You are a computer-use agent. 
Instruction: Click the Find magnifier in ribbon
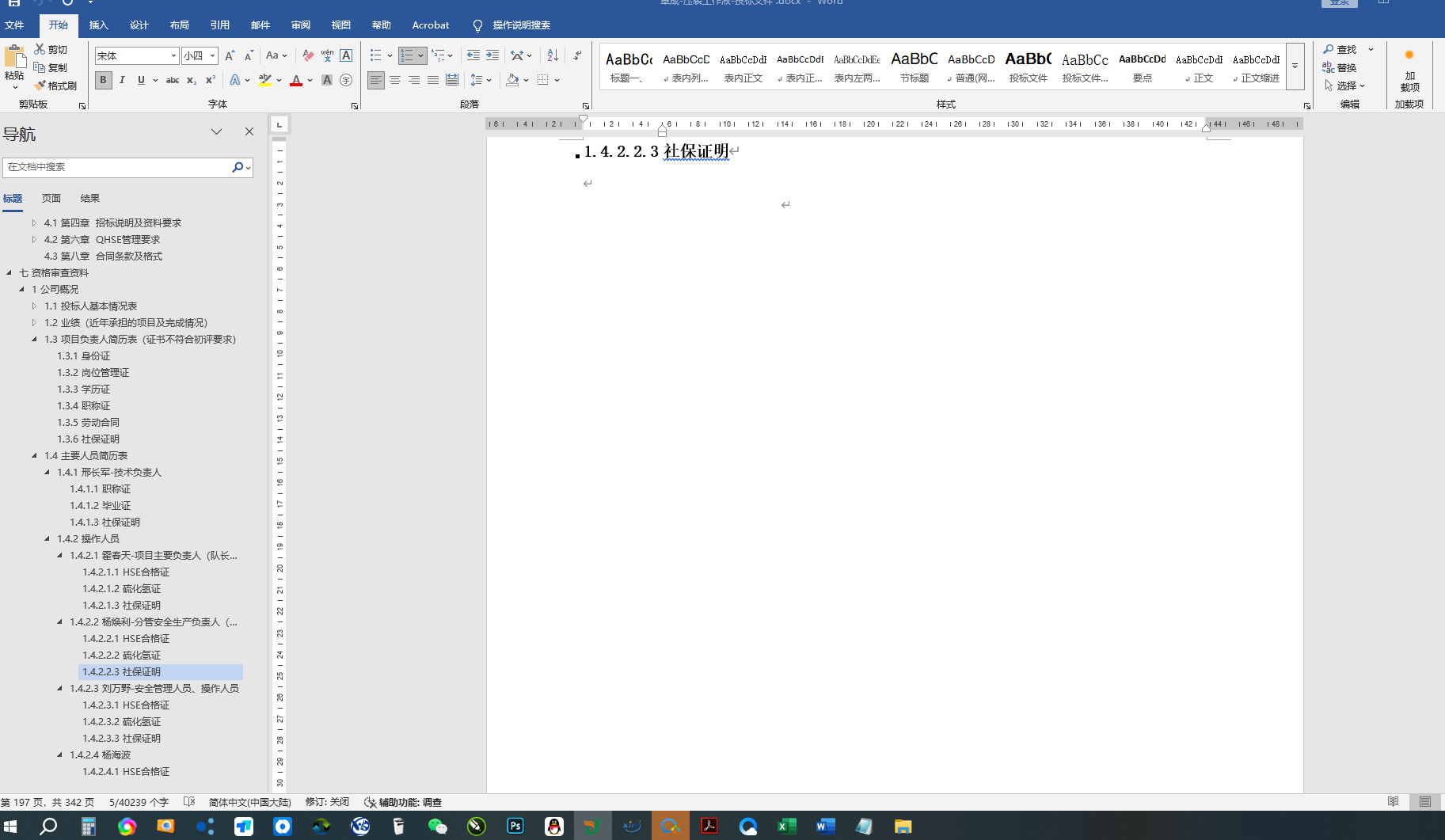(x=1329, y=49)
